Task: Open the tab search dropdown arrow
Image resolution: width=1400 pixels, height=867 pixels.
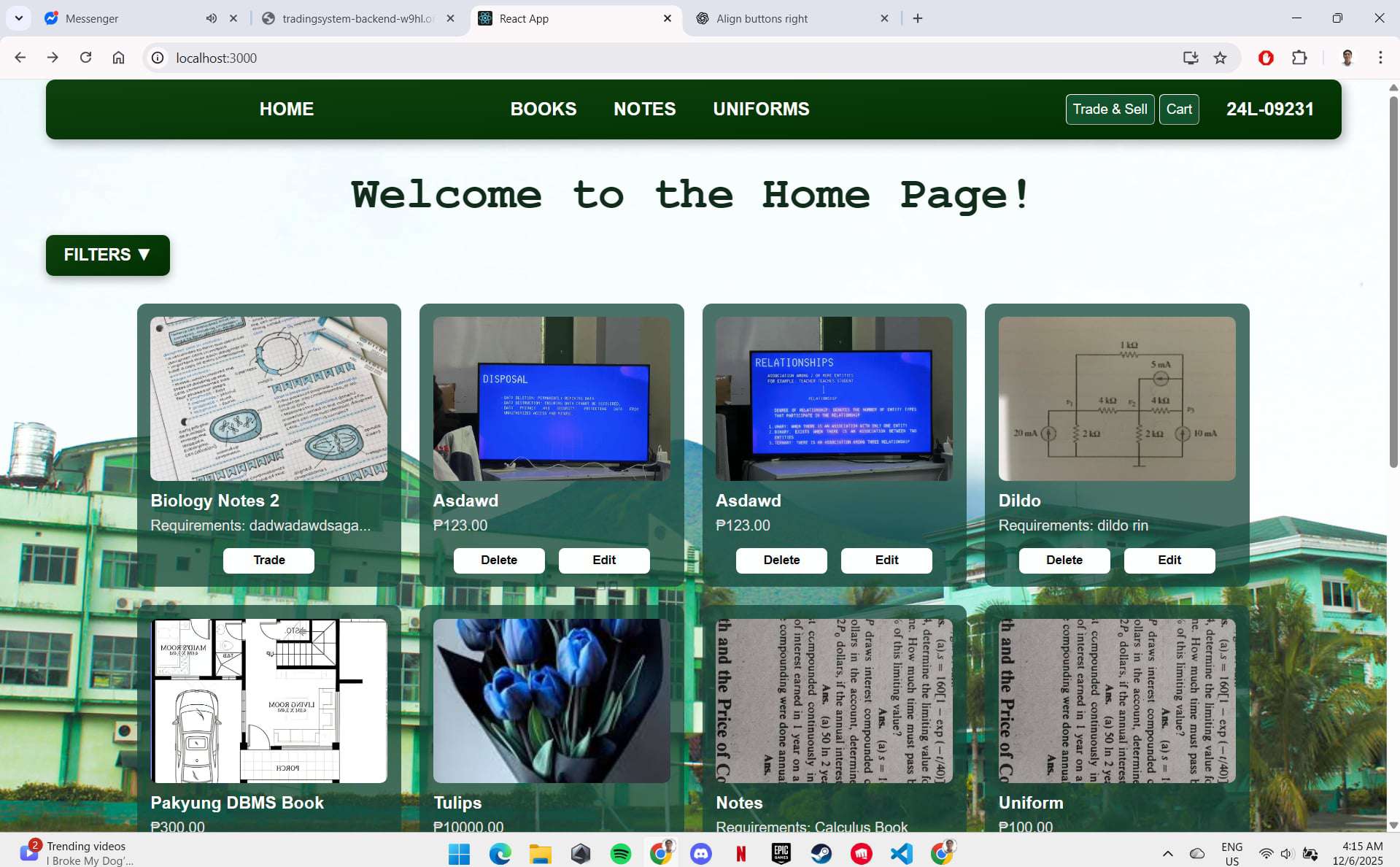Action: pyautogui.click(x=19, y=18)
